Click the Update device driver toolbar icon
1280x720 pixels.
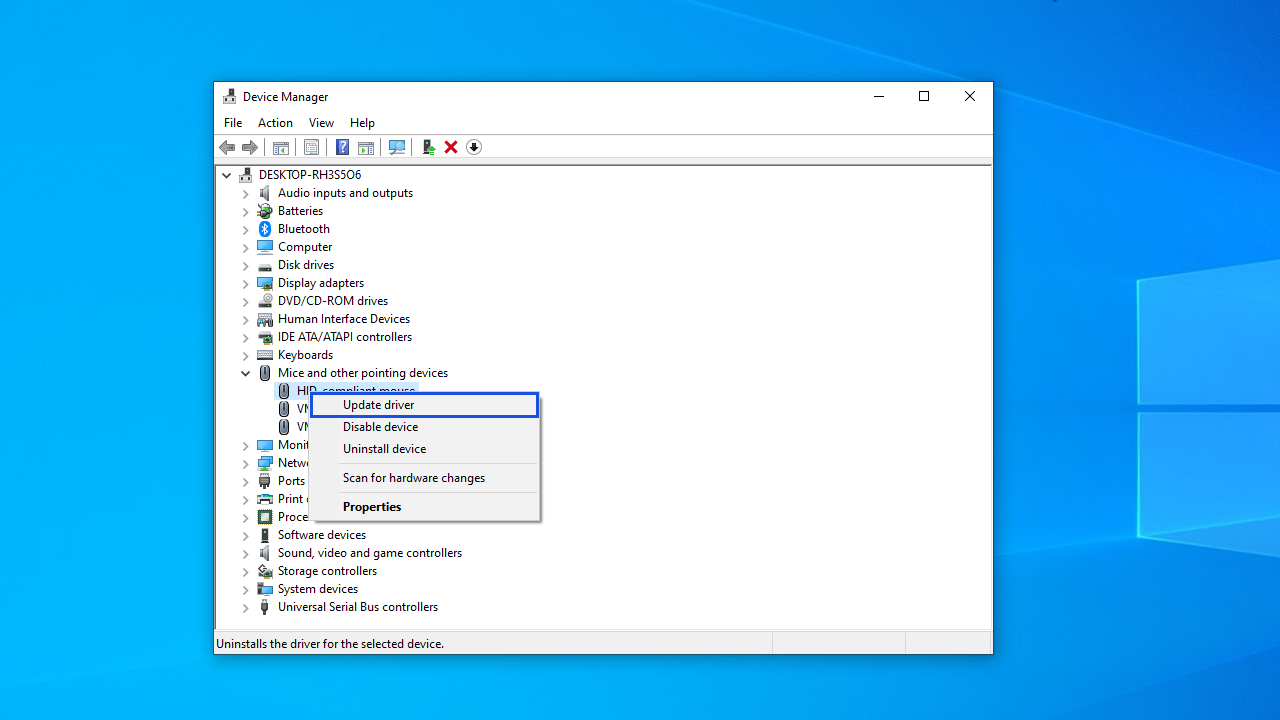pos(428,147)
